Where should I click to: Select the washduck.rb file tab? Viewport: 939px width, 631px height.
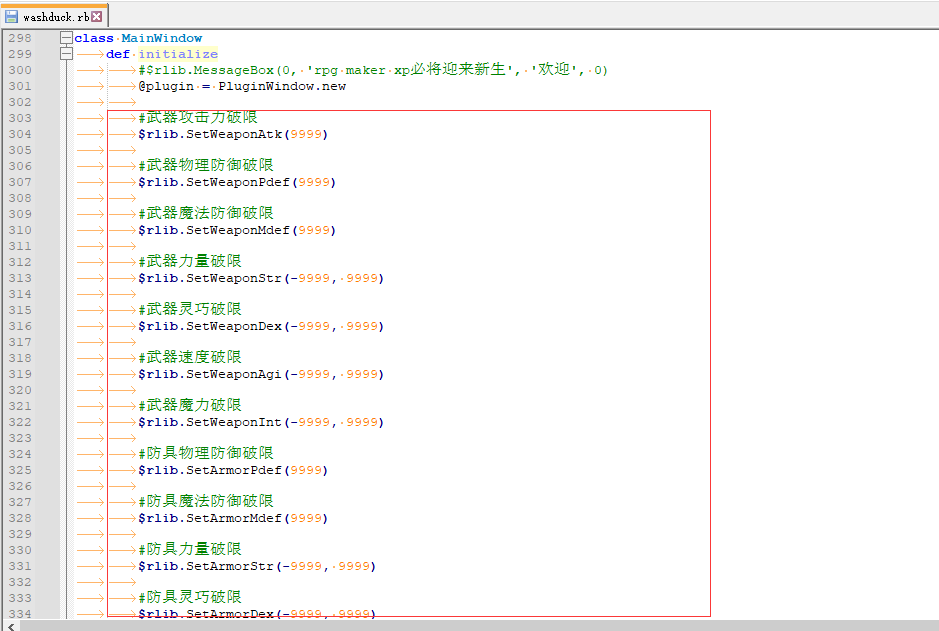click(54, 16)
